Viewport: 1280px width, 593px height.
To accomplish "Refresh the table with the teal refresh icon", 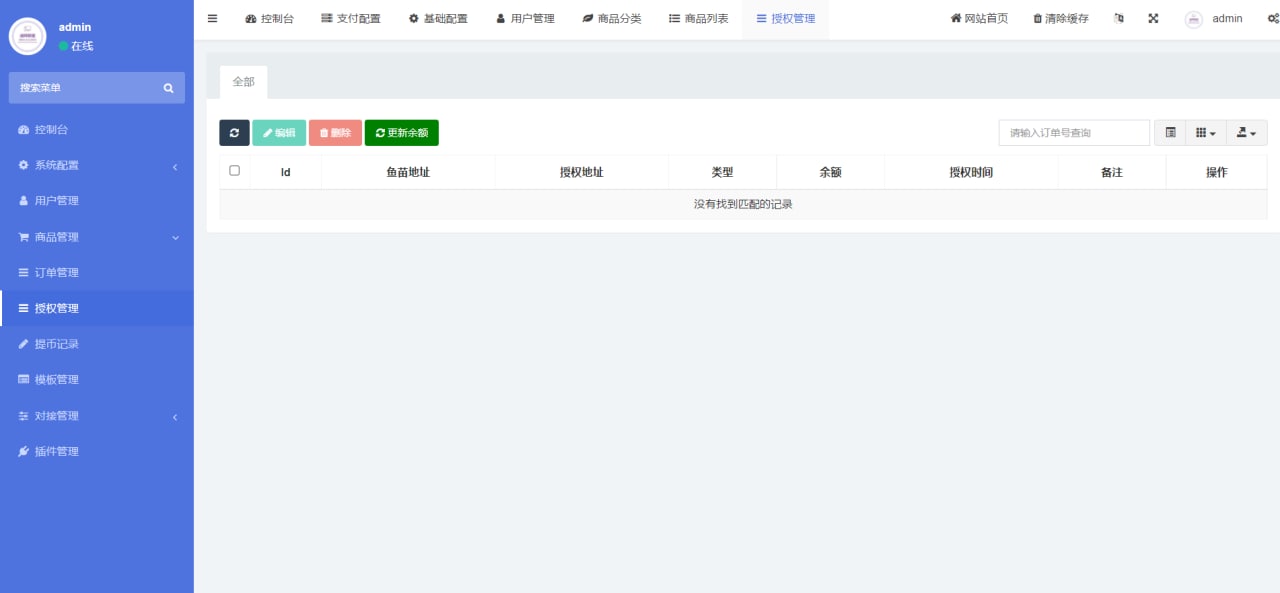I will pos(234,132).
